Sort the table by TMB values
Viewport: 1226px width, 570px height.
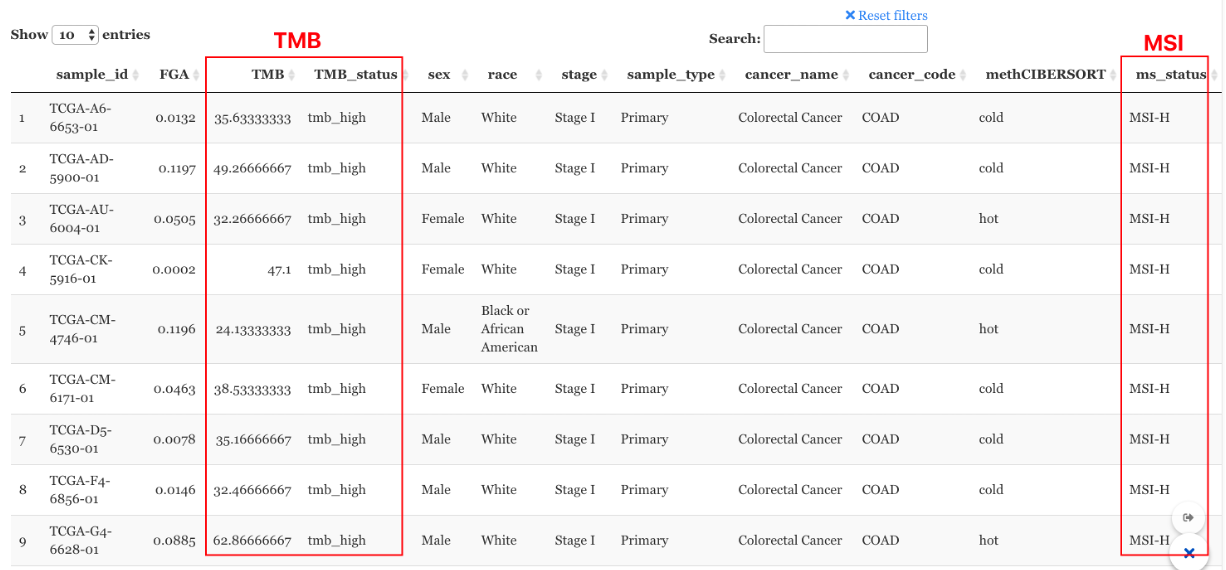[293, 75]
